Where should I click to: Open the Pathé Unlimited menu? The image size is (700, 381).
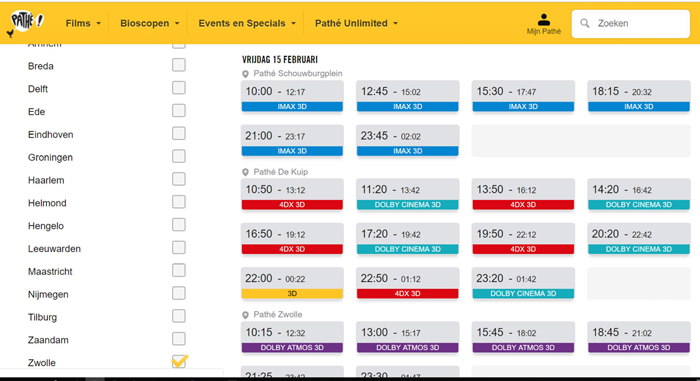(x=356, y=23)
